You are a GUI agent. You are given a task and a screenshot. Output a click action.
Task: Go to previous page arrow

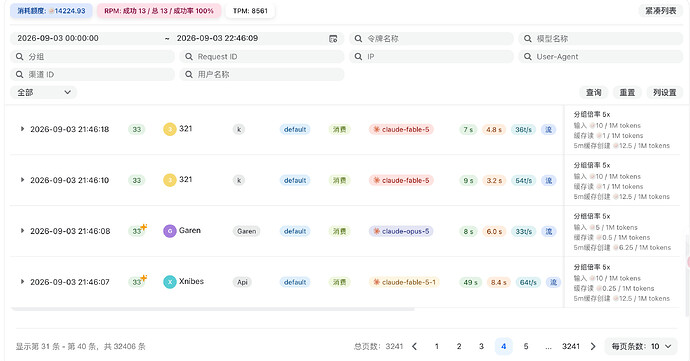click(414, 346)
